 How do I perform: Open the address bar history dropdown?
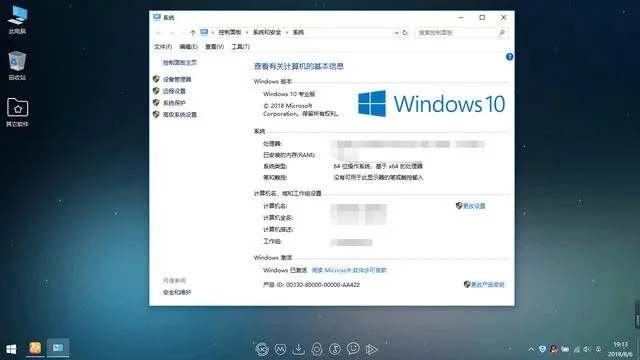click(396, 32)
